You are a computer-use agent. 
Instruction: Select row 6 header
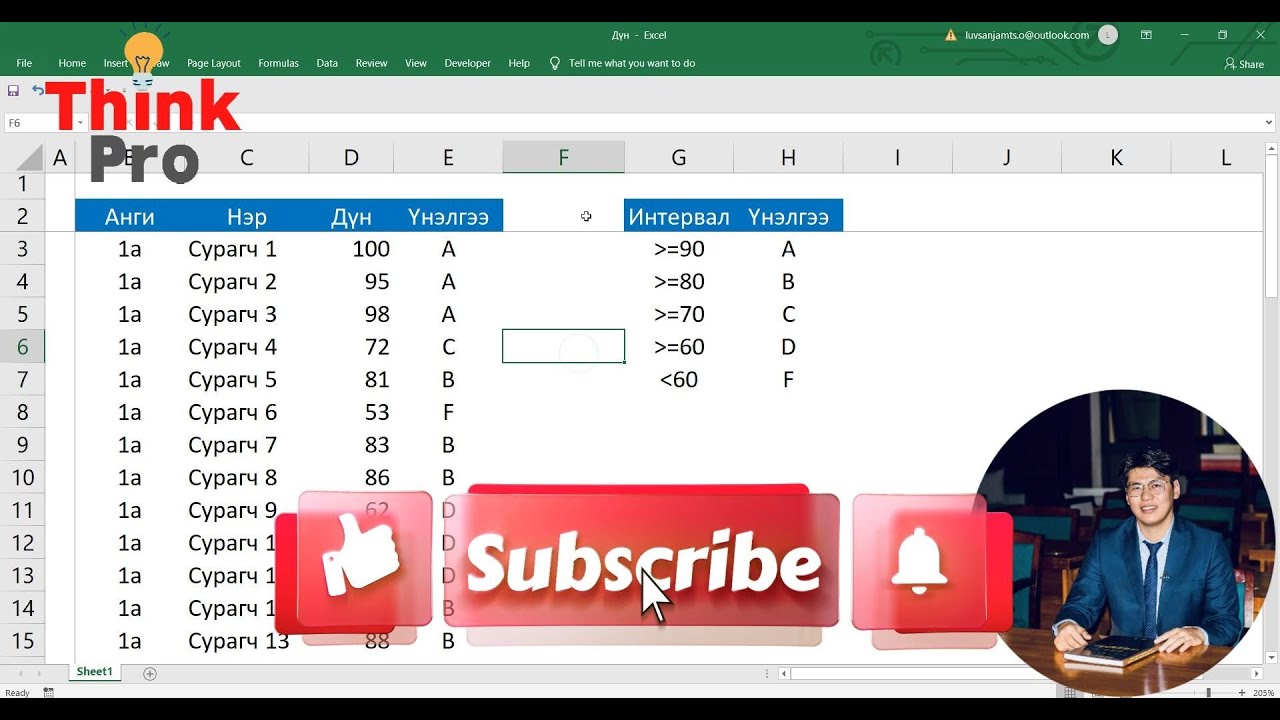point(22,347)
